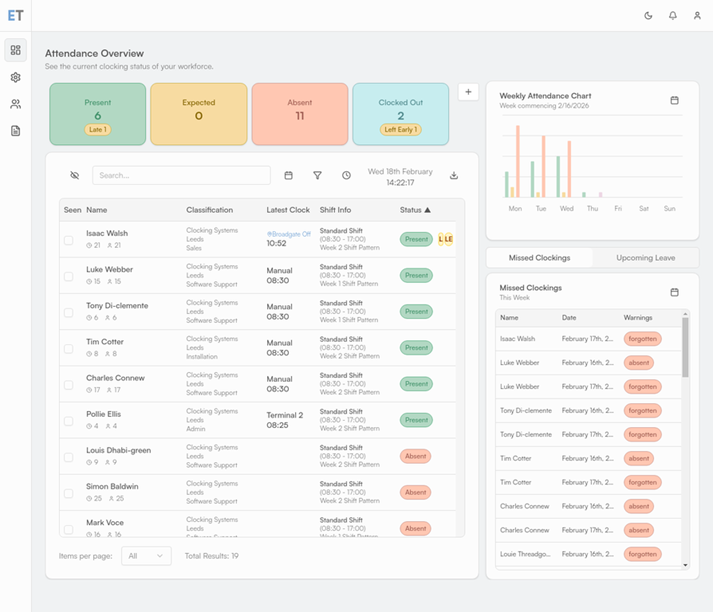Click the employee search field
The width and height of the screenshot is (713, 612).
click(x=181, y=176)
